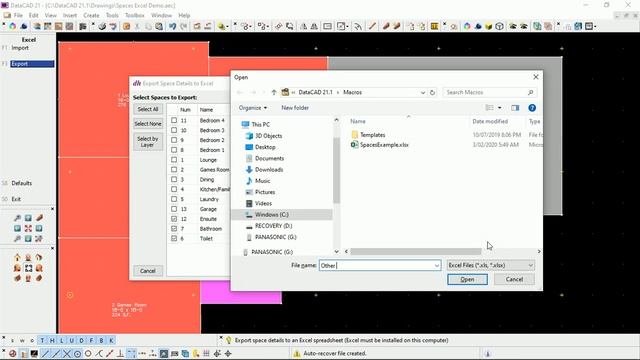Uncheck the Bathroom checkbox
Screen dimensions: 640x360
(174, 229)
